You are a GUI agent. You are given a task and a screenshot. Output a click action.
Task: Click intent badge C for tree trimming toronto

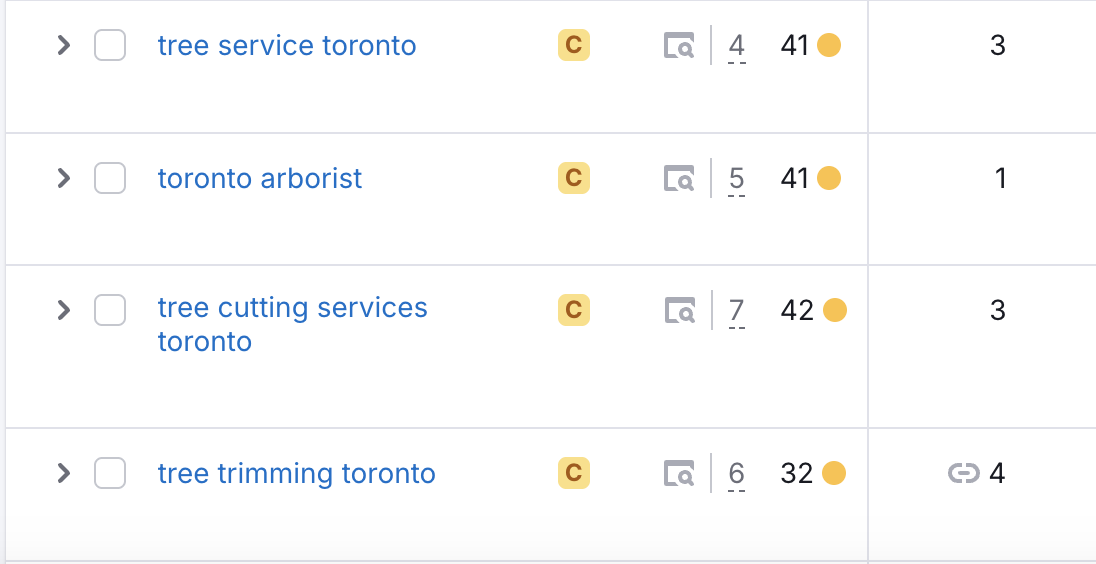pos(574,473)
